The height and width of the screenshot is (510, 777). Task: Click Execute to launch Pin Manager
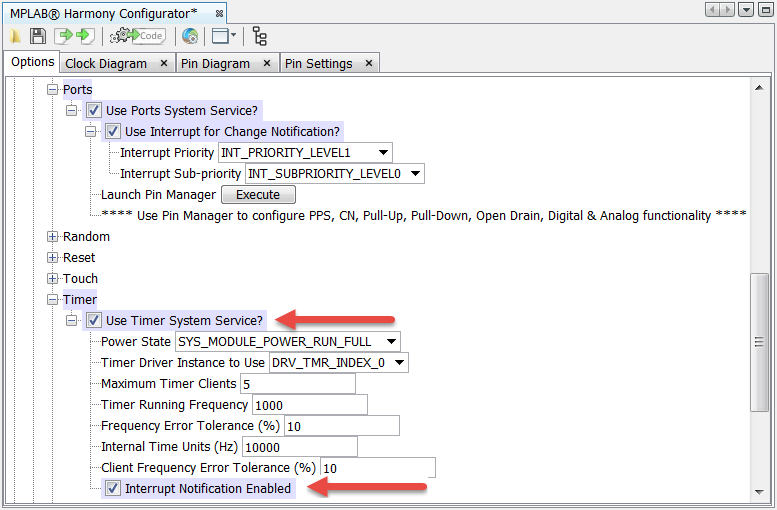tap(258, 194)
